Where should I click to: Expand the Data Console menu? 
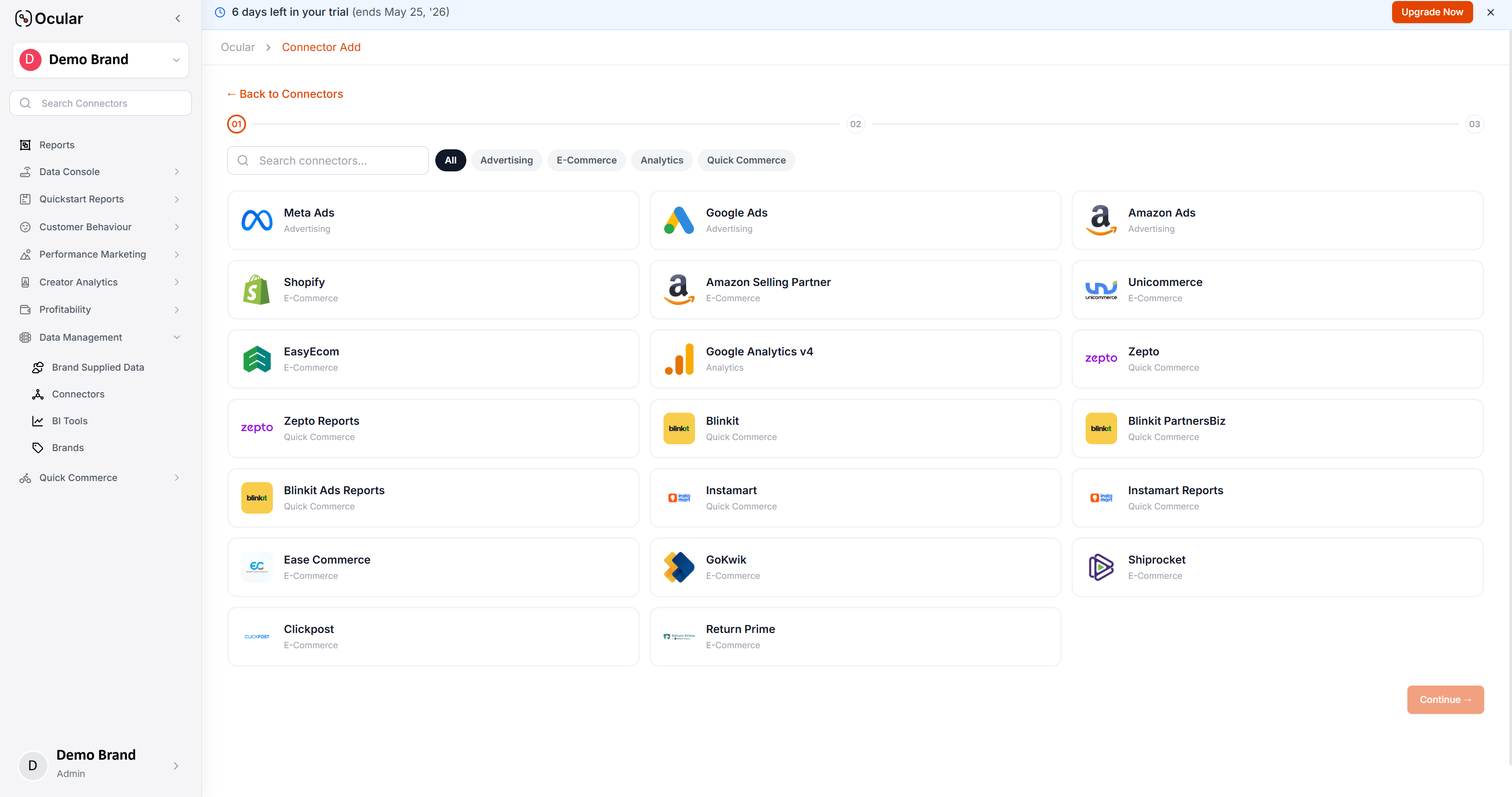click(x=100, y=172)
